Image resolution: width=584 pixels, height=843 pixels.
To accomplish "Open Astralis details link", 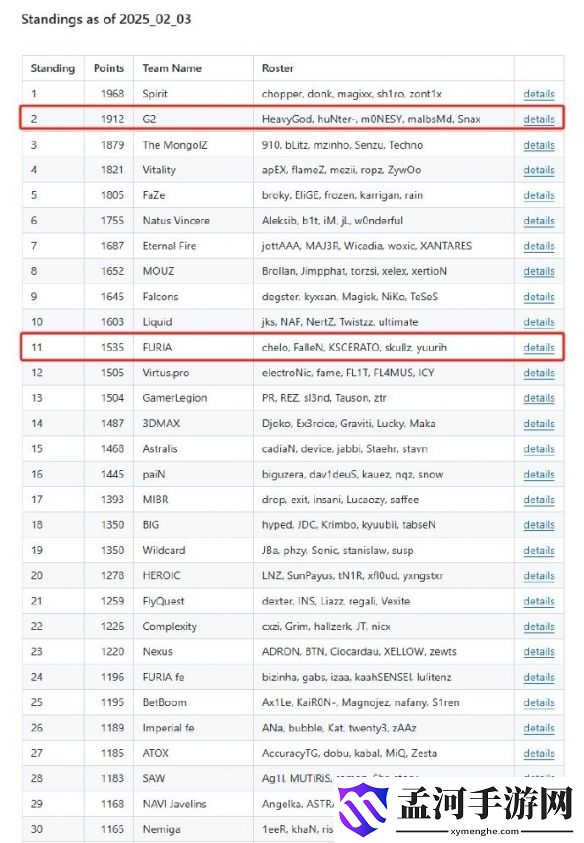I will pos(539,449).
